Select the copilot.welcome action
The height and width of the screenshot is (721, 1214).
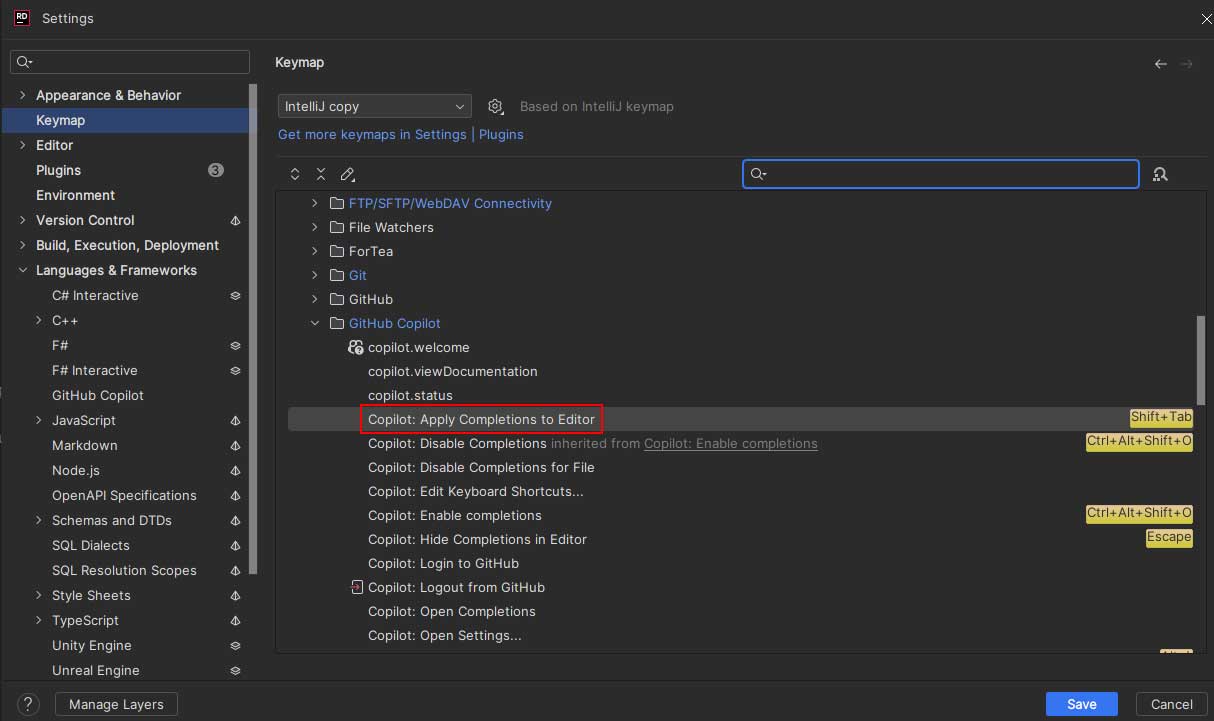coord(418,347)
